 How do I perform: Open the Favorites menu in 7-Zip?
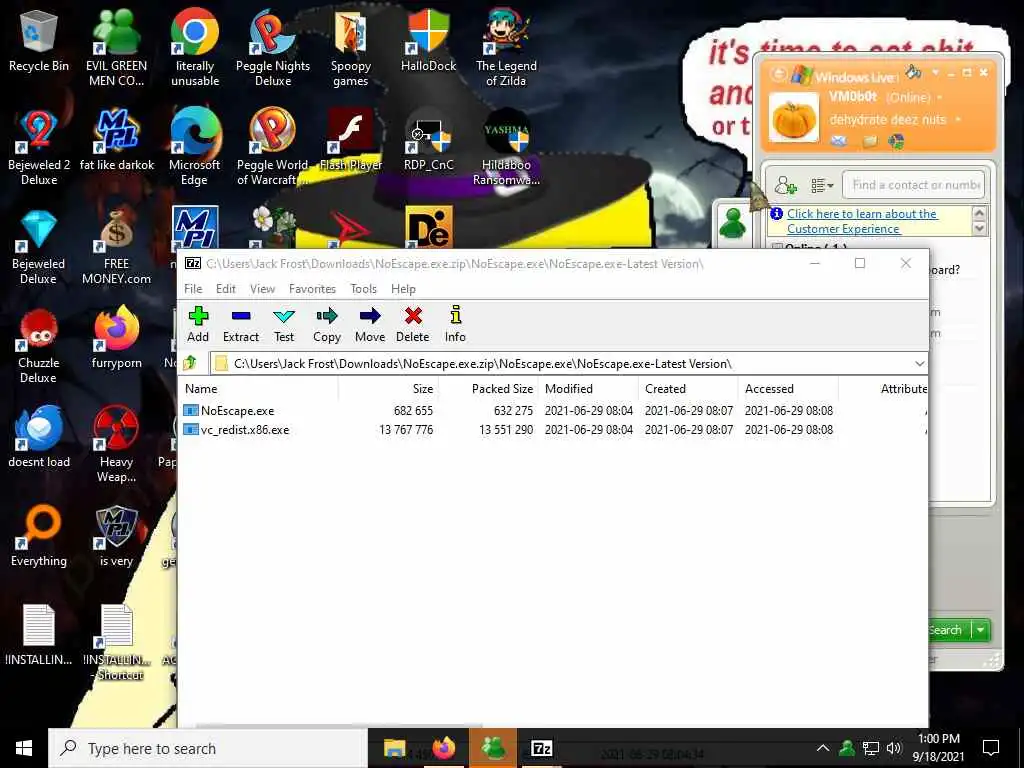[312, 289]
